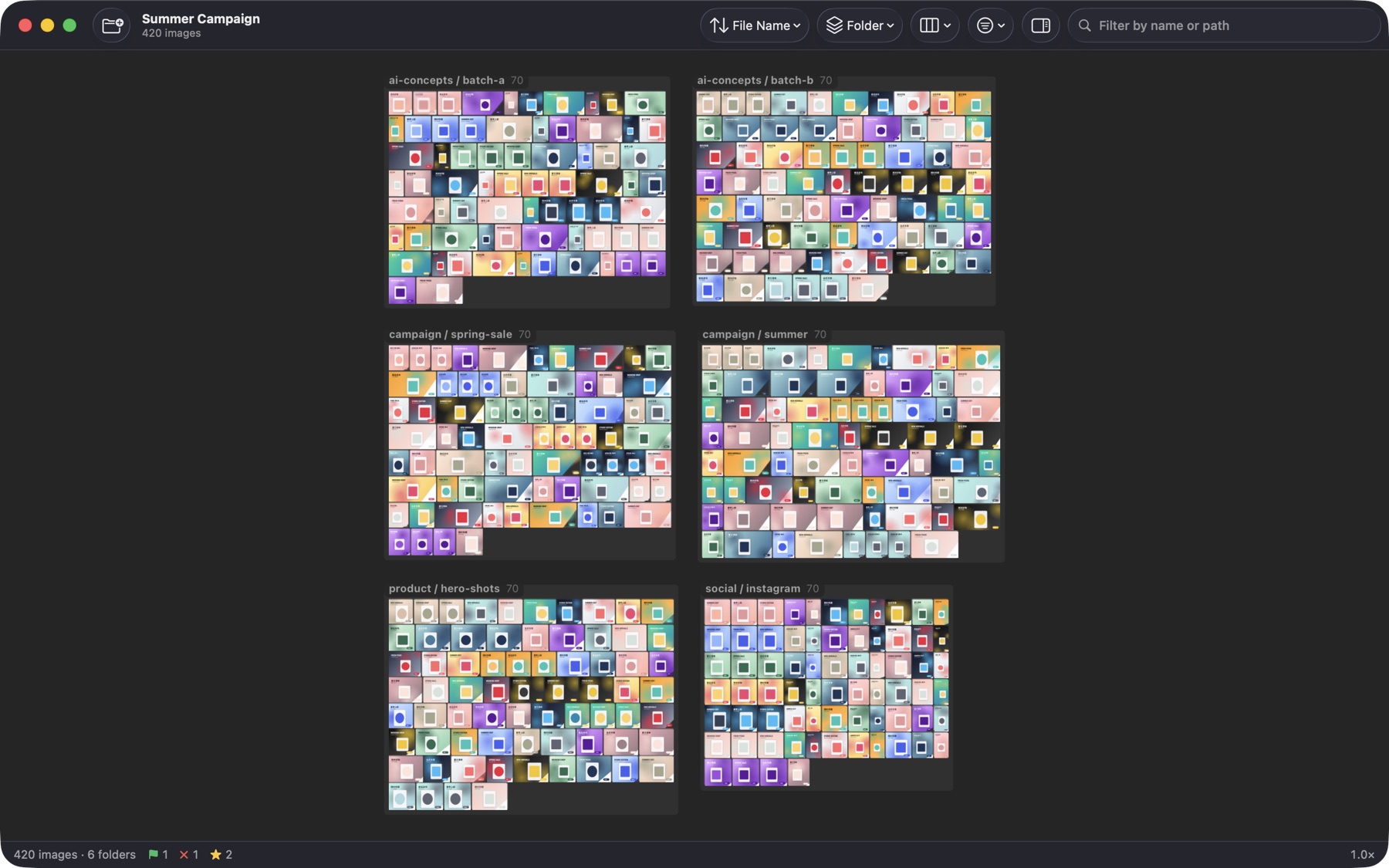Open the instagram thumbnail grid
The width and height of the screenshot is (1389, 868).
tap(826, 692)
